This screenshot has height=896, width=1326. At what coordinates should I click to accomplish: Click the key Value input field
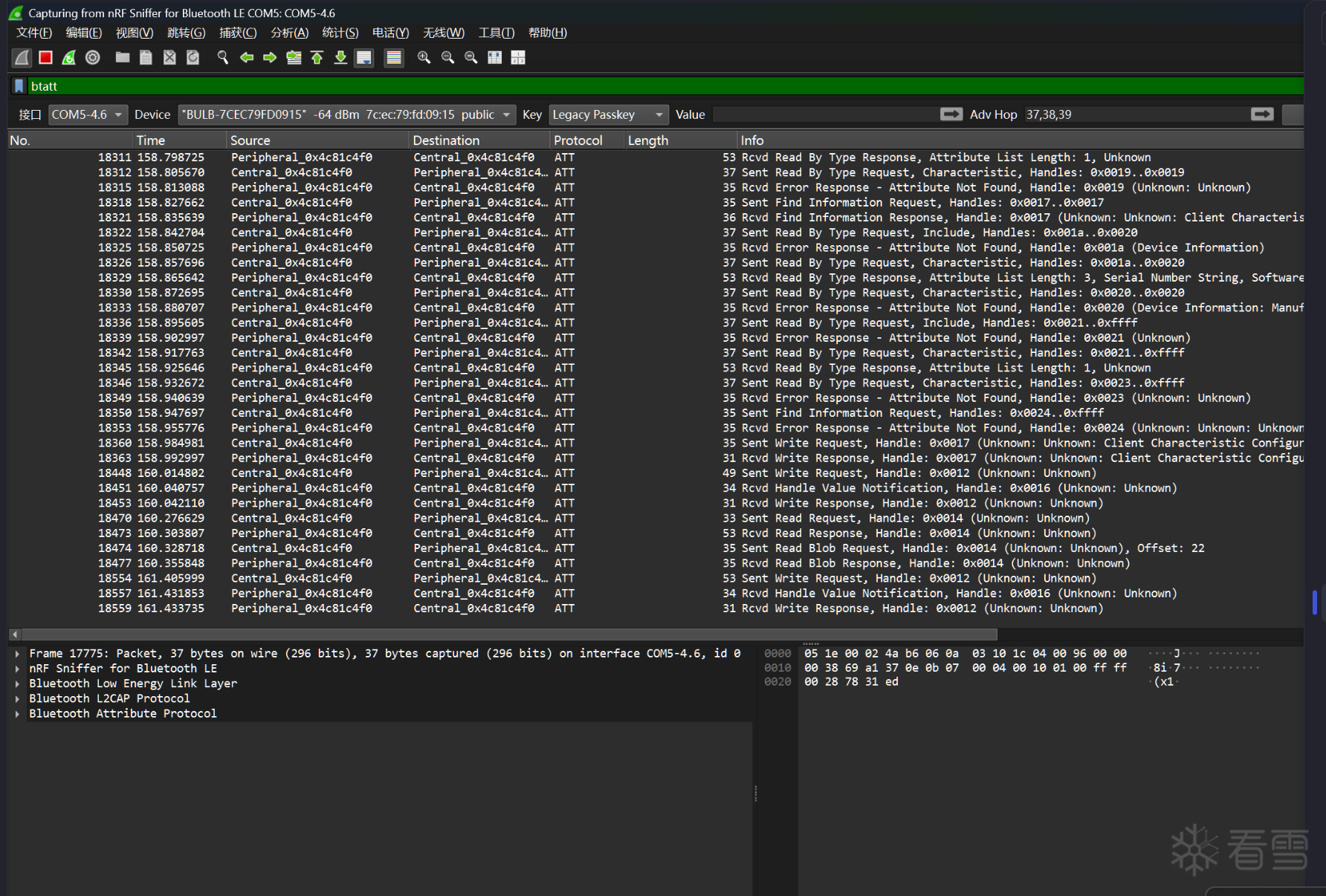point(825,114)
